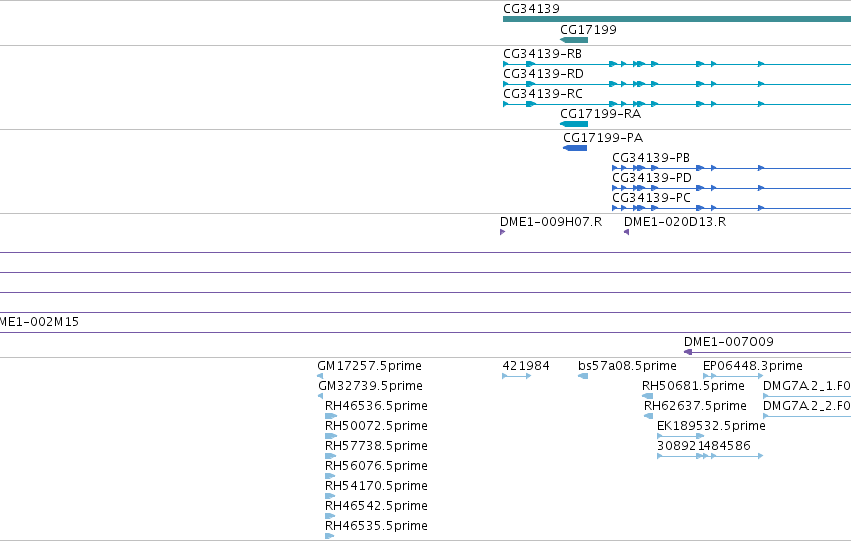851x541 pixels.
Task: Click the CG17199-PA protein glyph
Action: pyautogui.click(x=575, y=148)
